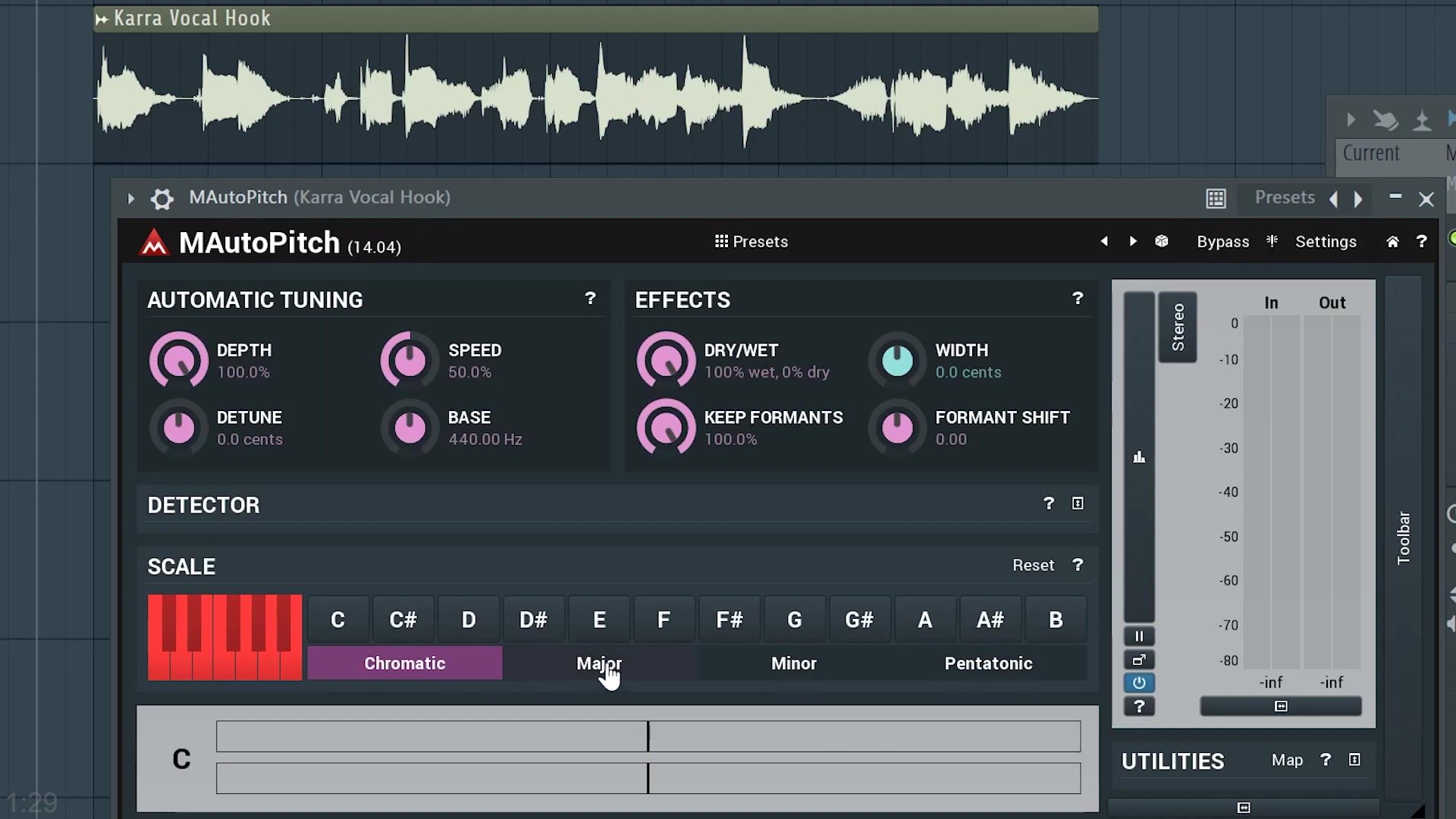This screenshot has width=1456, height=819.
Task: Toggle the meters power button
Action: [1139, 682]
